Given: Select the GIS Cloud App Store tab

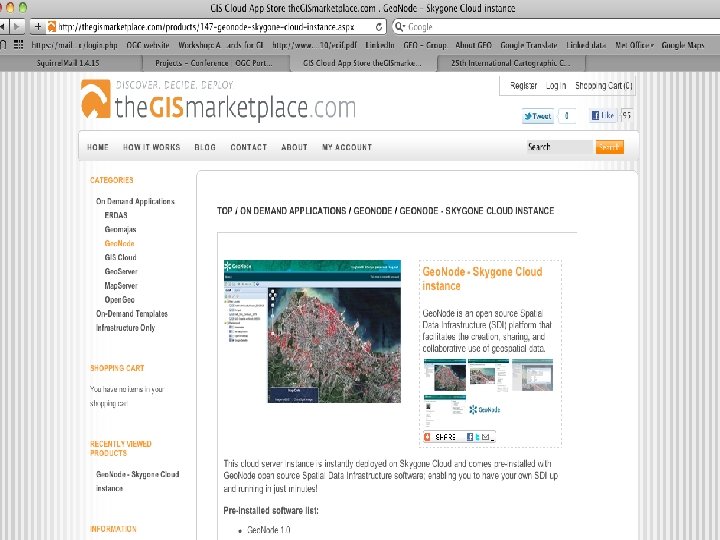Looking at the screenshot, I should click(x=362, y=63).
